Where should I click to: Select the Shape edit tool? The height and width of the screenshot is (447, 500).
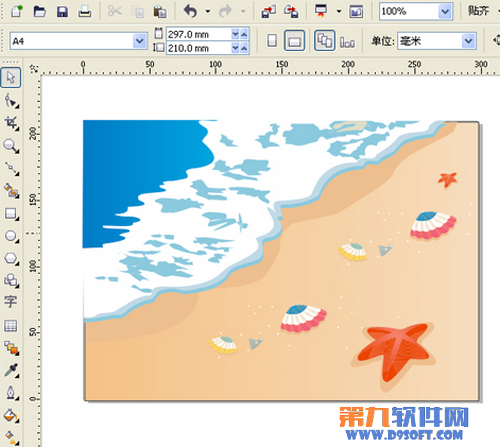click(11, 101)
